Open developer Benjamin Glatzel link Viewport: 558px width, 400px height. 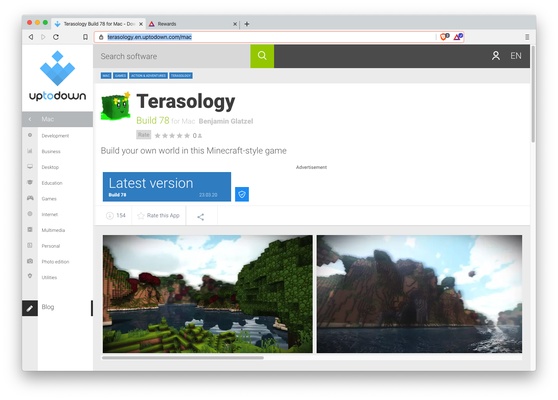tap(226, 121)
